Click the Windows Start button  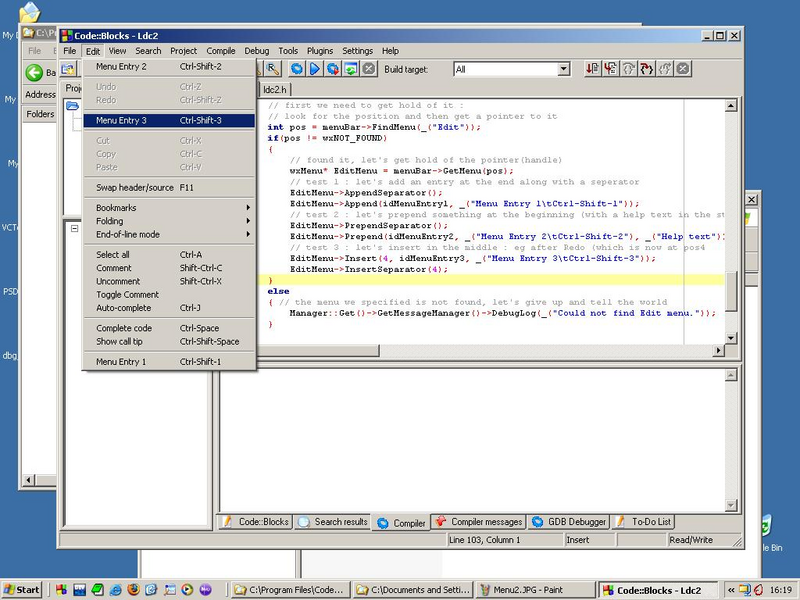click(x=21, y=590)
